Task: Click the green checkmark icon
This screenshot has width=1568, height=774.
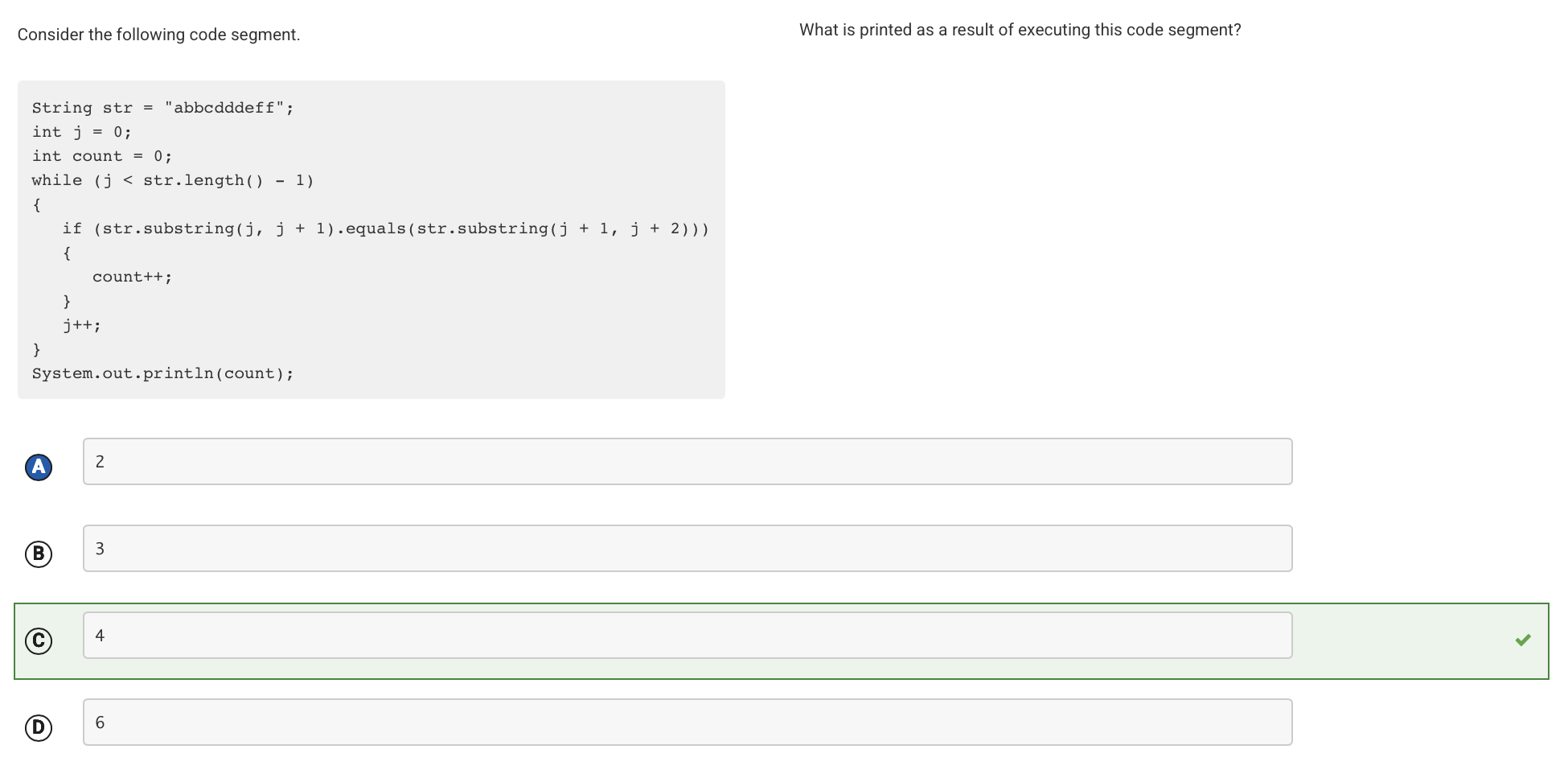Action: click(x=1522, y=640)
